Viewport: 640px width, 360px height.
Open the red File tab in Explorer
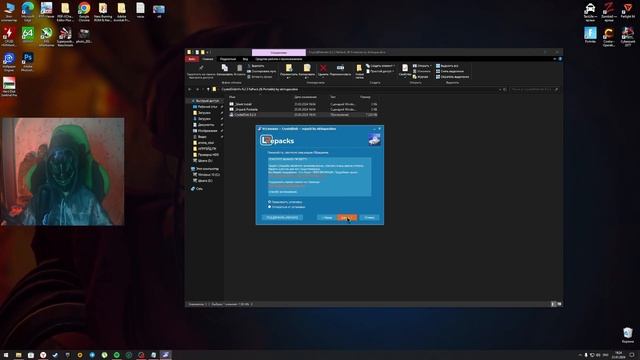(191, 59)
